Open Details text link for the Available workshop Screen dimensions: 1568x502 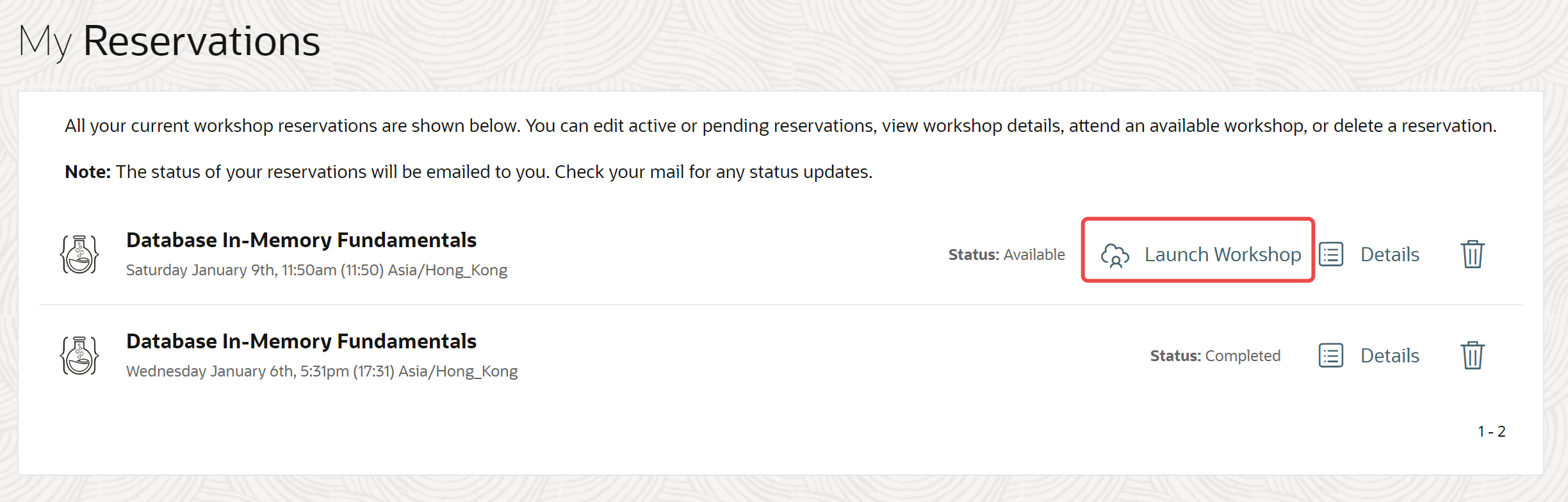tap(1390, 254)
